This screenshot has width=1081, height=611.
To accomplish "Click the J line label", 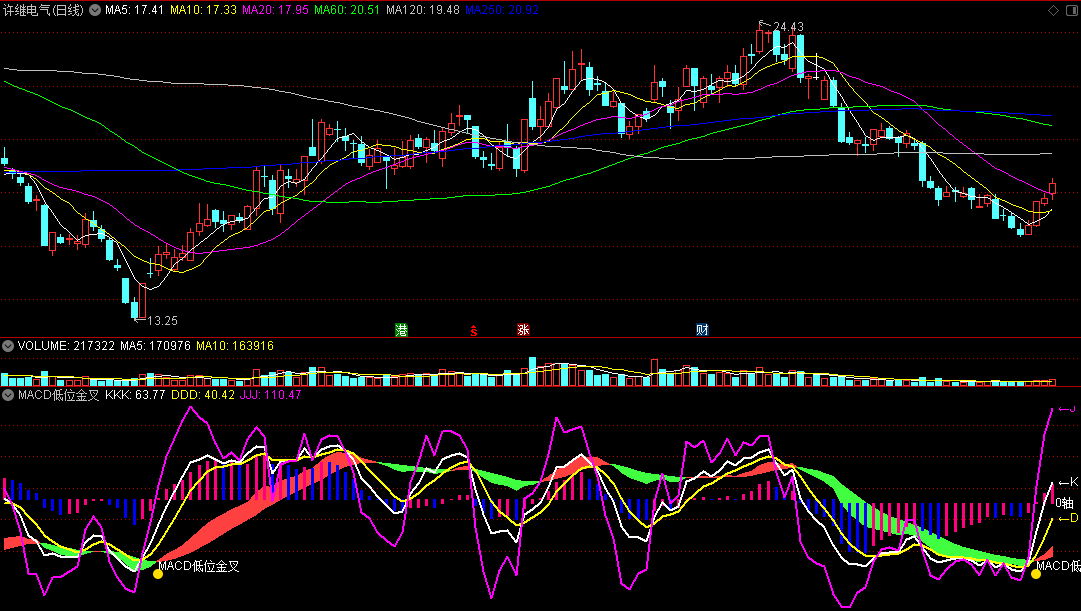I will click(x=1067, y=409).
